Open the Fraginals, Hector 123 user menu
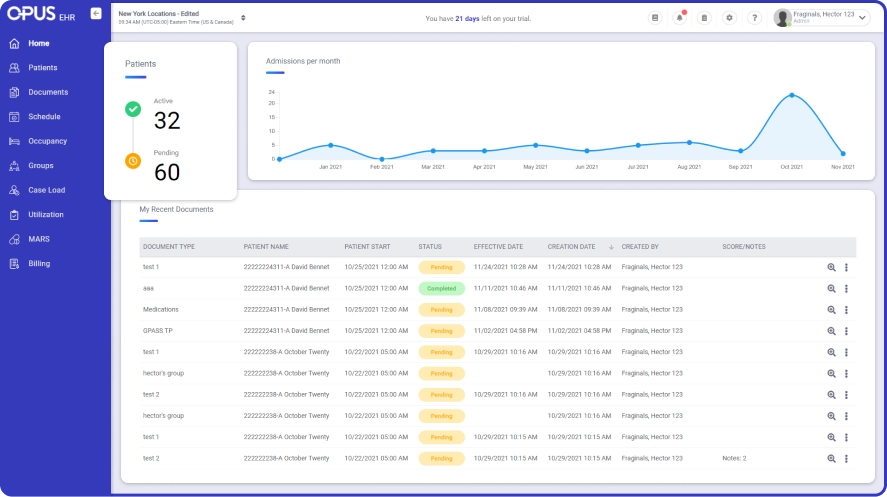 click(822, 18)
